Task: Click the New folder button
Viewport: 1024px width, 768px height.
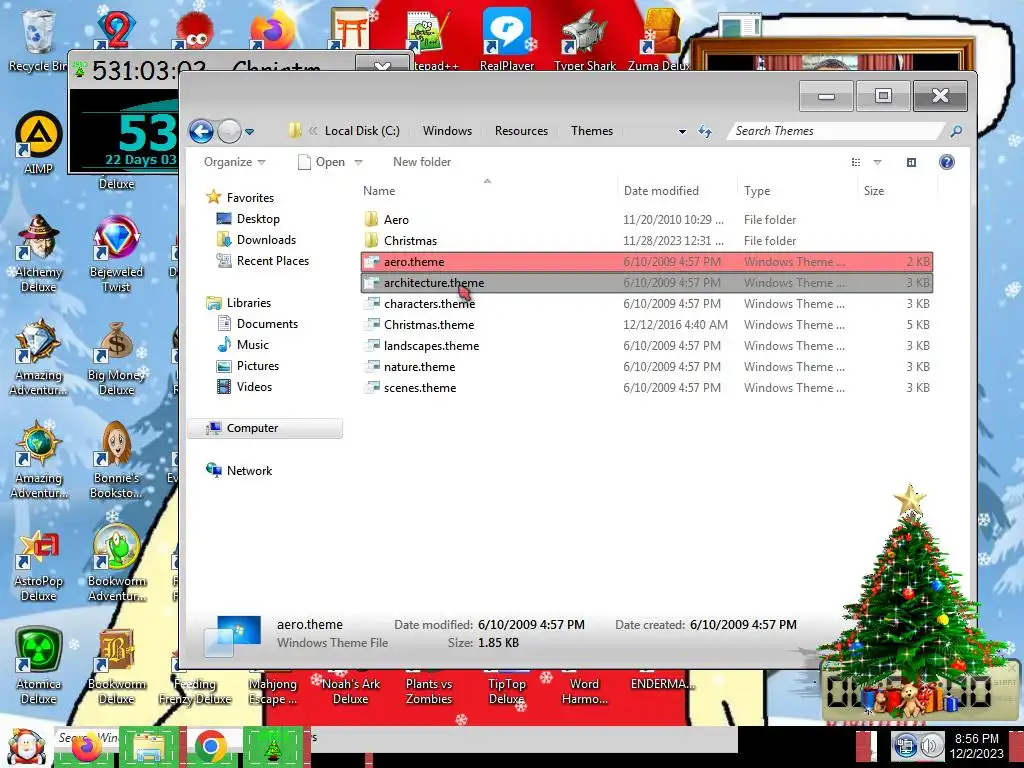Action: [422, 162]
